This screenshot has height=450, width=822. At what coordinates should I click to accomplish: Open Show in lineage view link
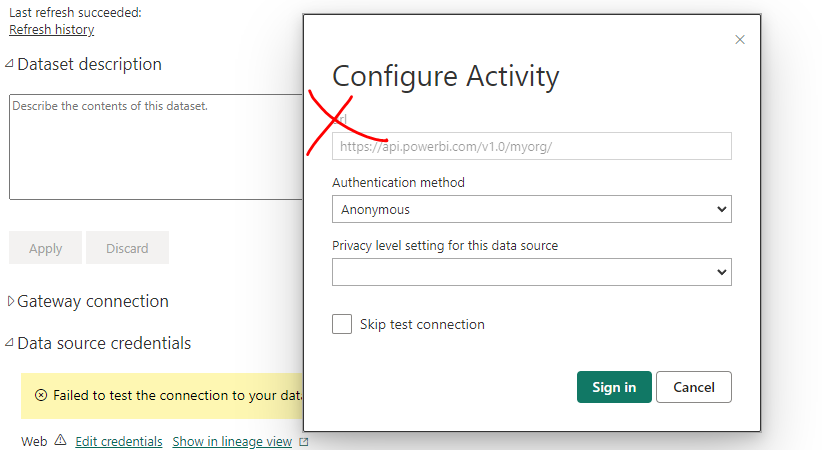pos(232,442)
